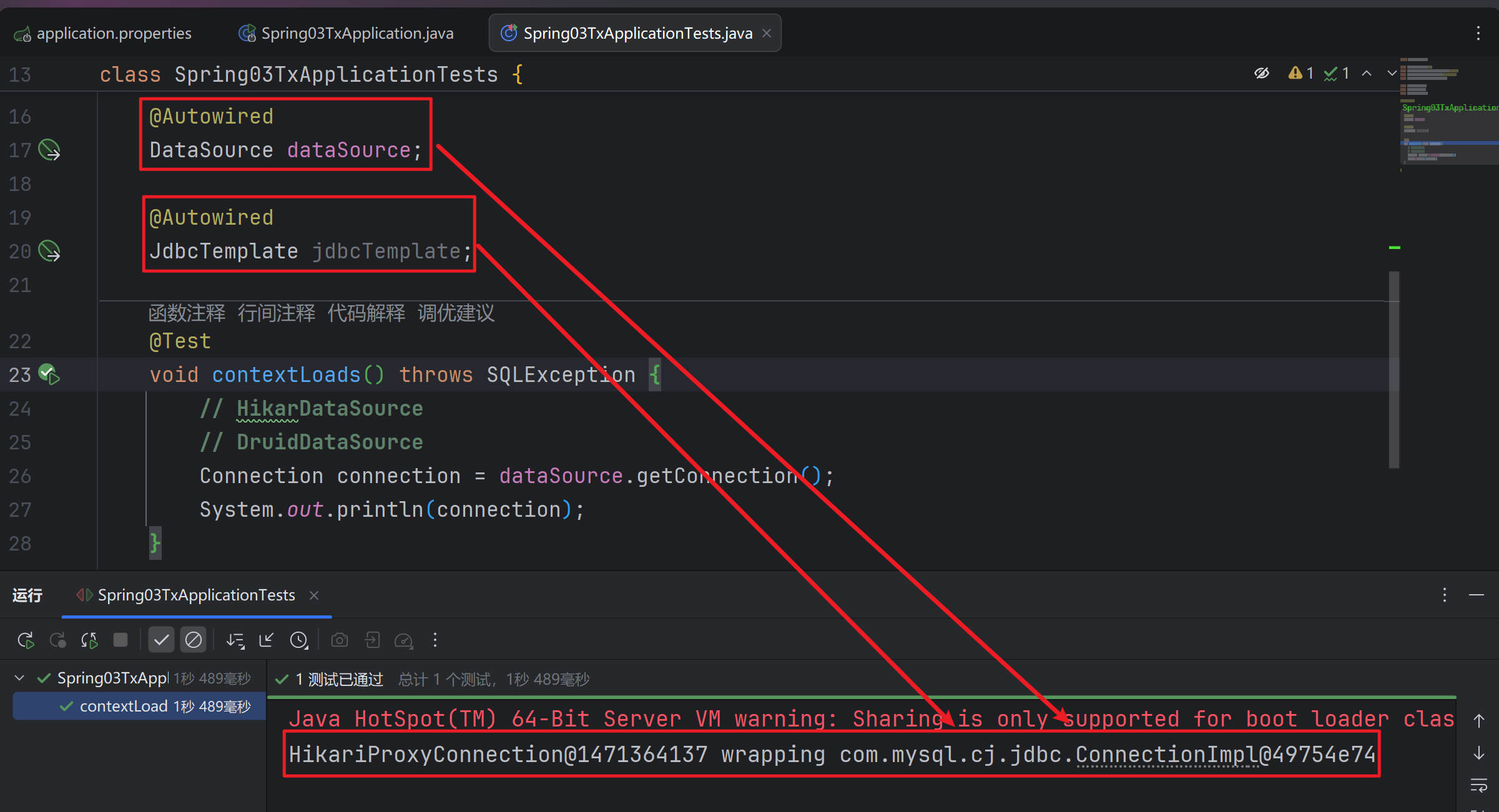Image resolution: width=1499 pixels, height=812 pixels.
Task: Collapse the Spring03TxAppl test tree node
Action: 19,678
